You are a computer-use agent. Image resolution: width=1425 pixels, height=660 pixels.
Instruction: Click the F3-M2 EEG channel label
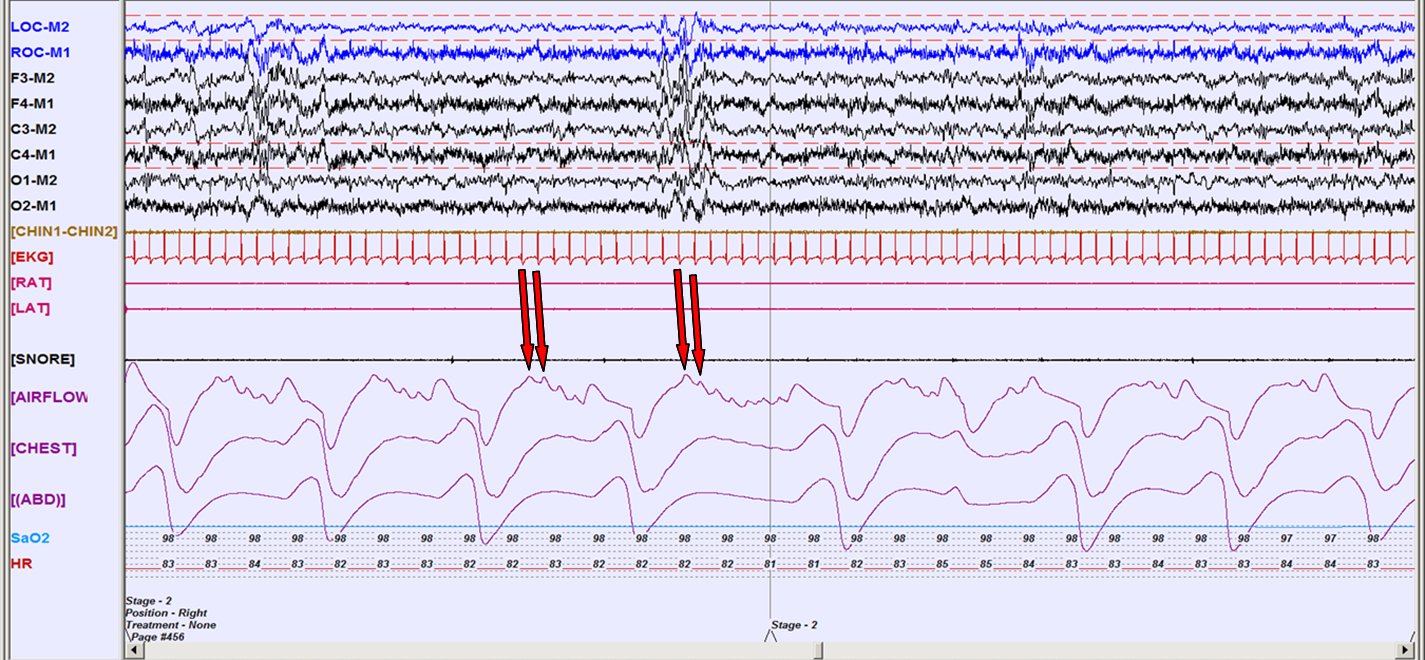(x=34, y=77)
